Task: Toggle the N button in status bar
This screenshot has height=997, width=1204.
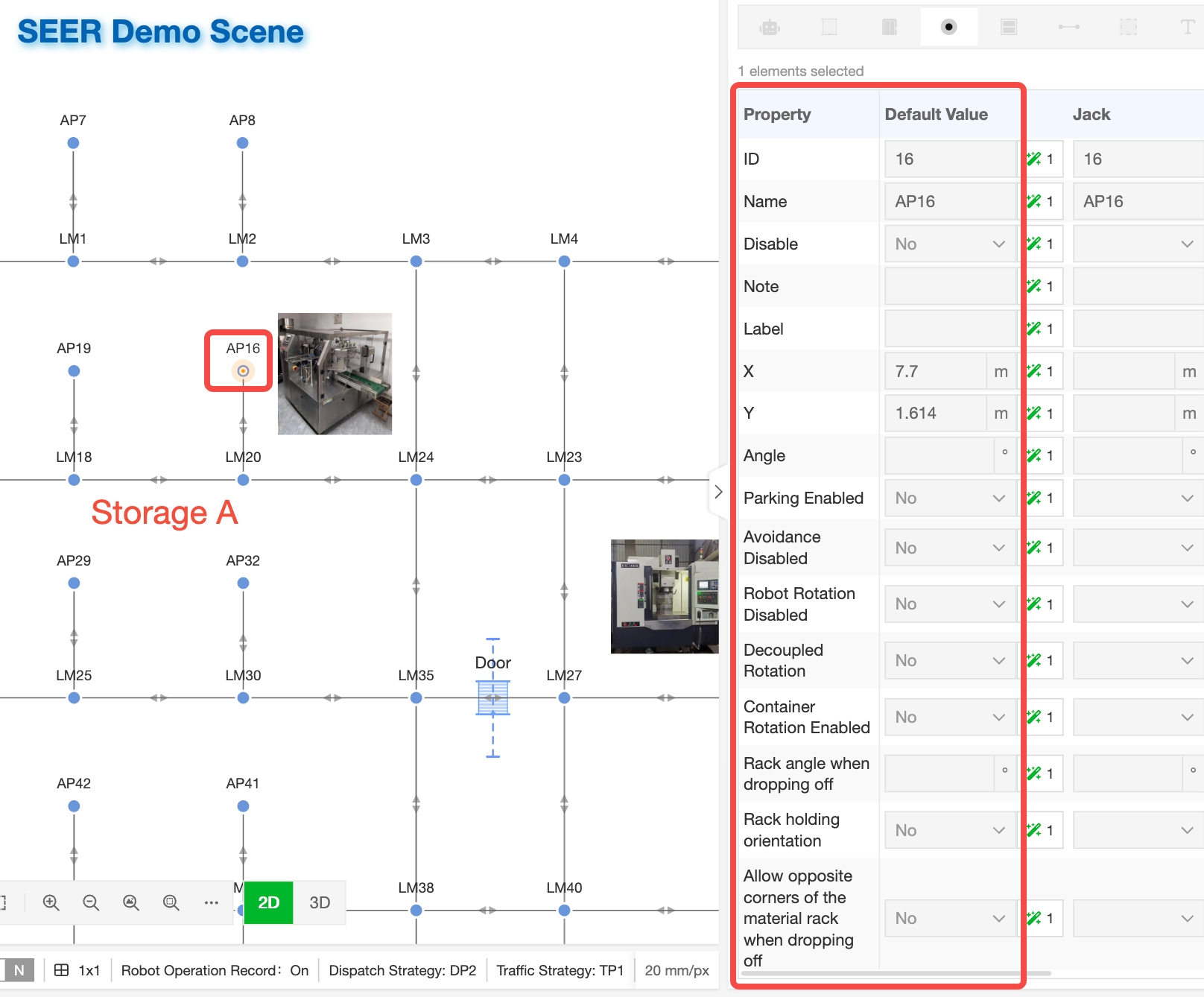Action: coord(19,970)
